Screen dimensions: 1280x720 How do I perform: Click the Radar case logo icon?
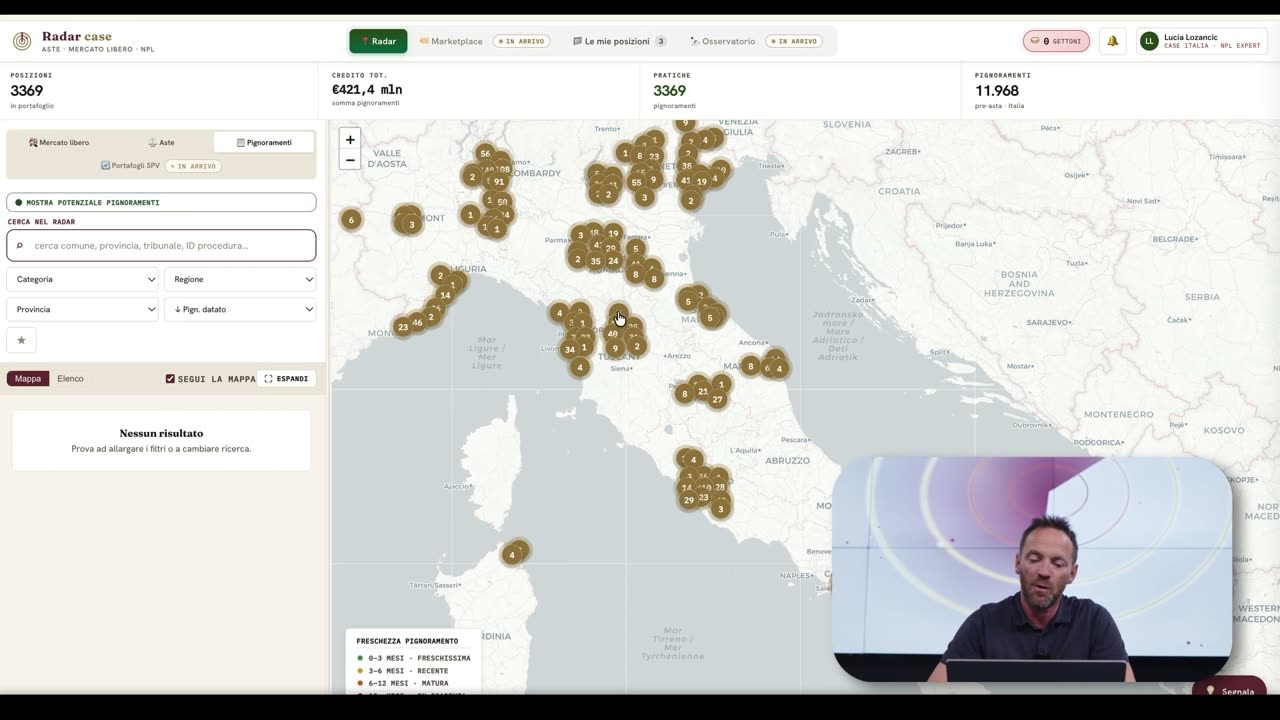coord(21,41)
